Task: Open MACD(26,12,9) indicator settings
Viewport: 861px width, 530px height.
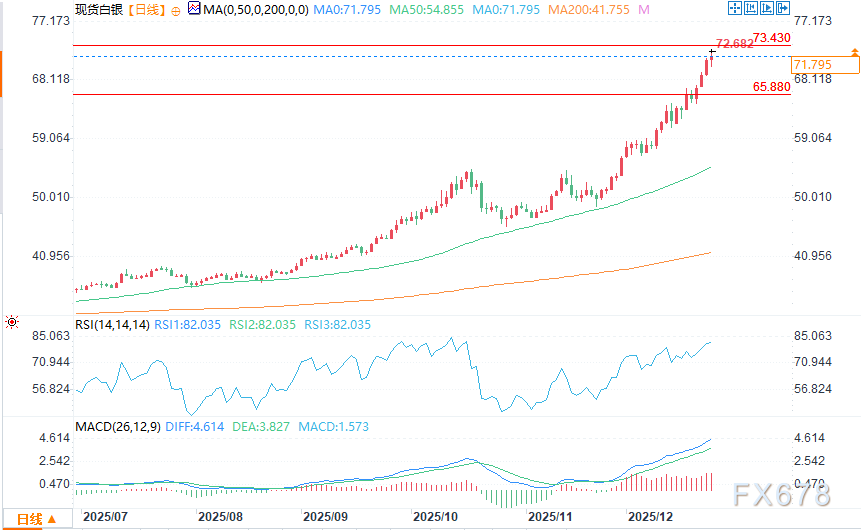Action: click(118, 427)
